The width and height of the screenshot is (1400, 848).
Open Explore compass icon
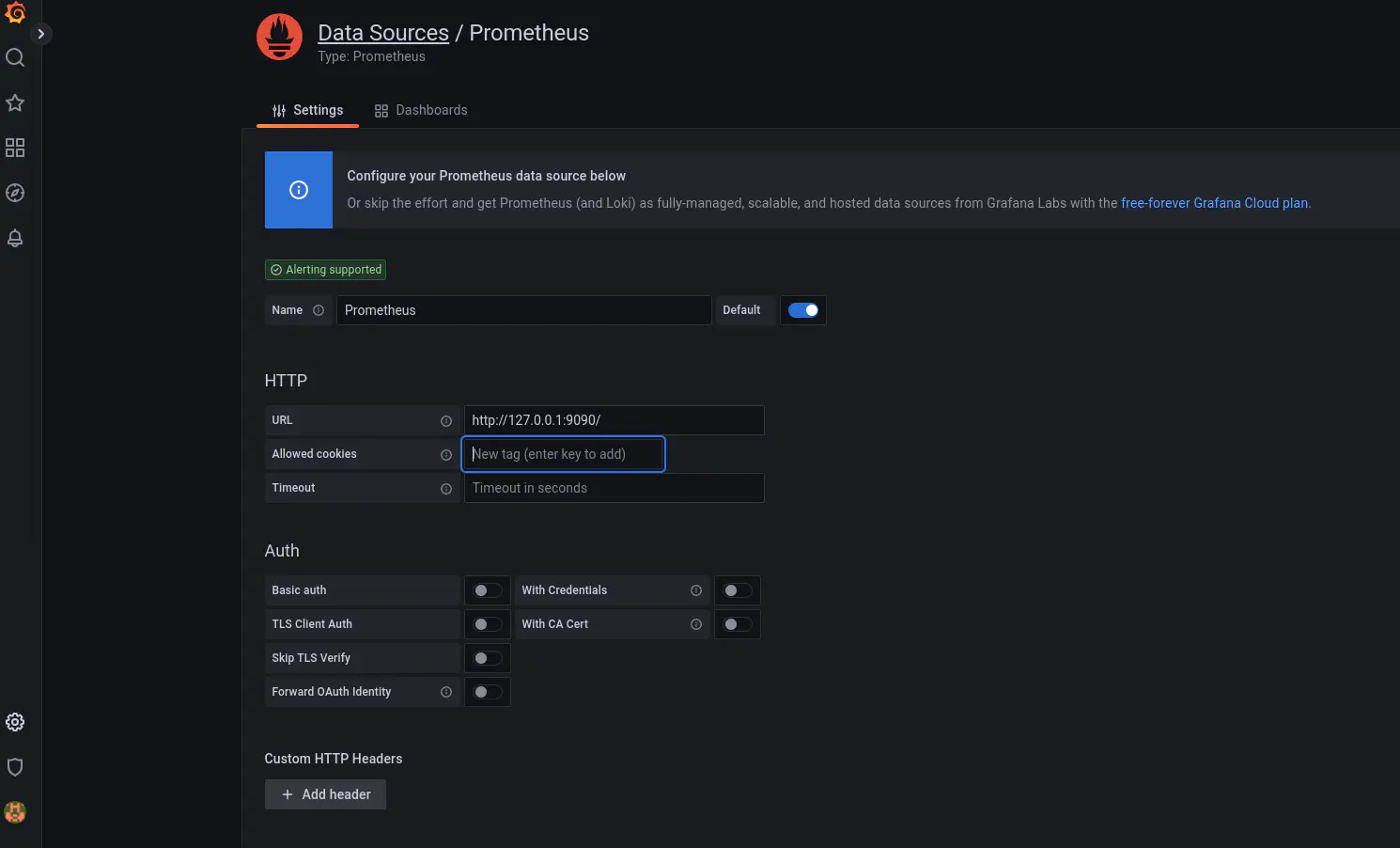click(x=15, y=193)
